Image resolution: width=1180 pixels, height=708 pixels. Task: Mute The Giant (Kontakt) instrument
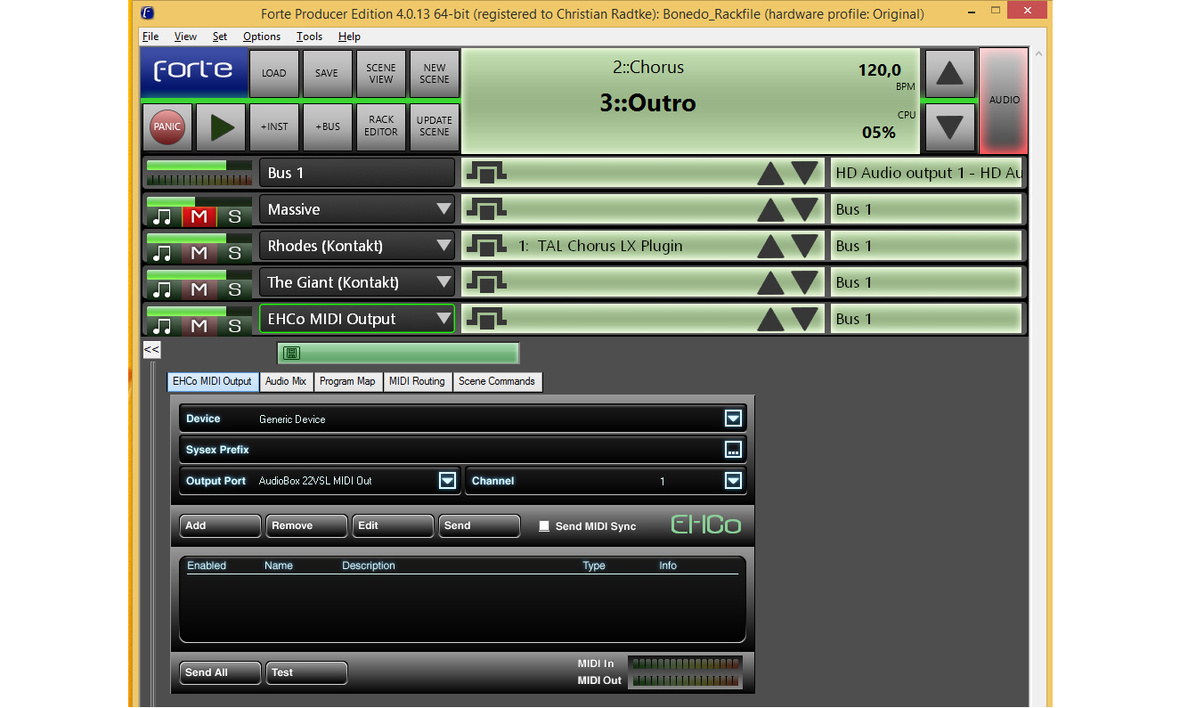click(x=199, y=290)
